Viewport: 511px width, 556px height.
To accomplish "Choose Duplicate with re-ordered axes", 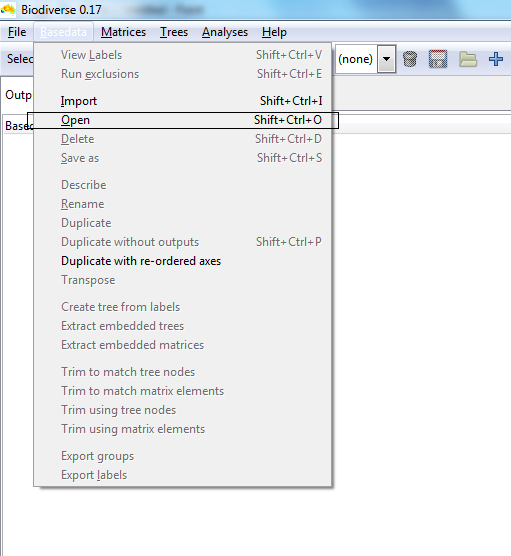I will click(183, 261).
